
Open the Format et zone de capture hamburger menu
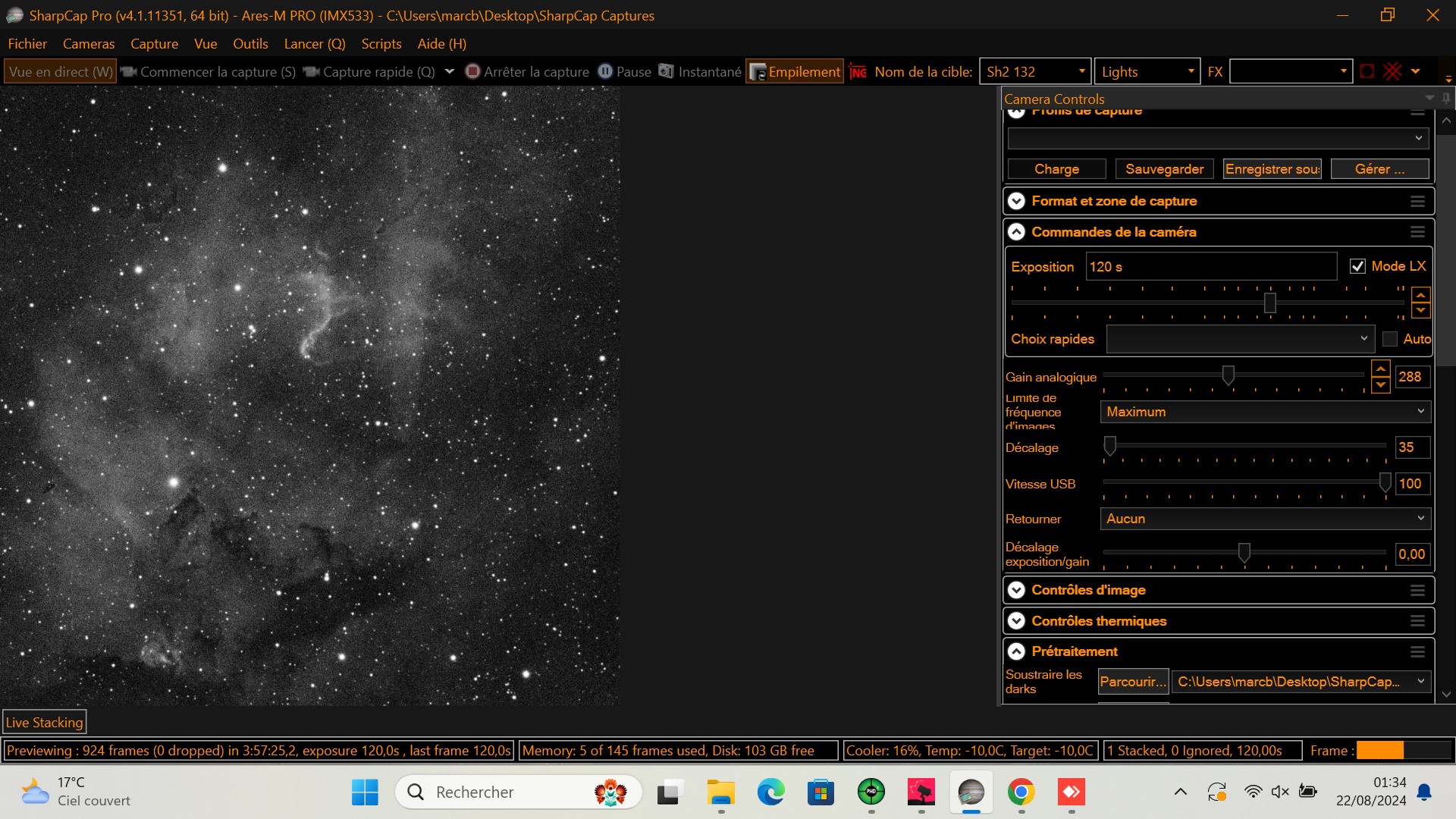click(x=1417, y=201)
